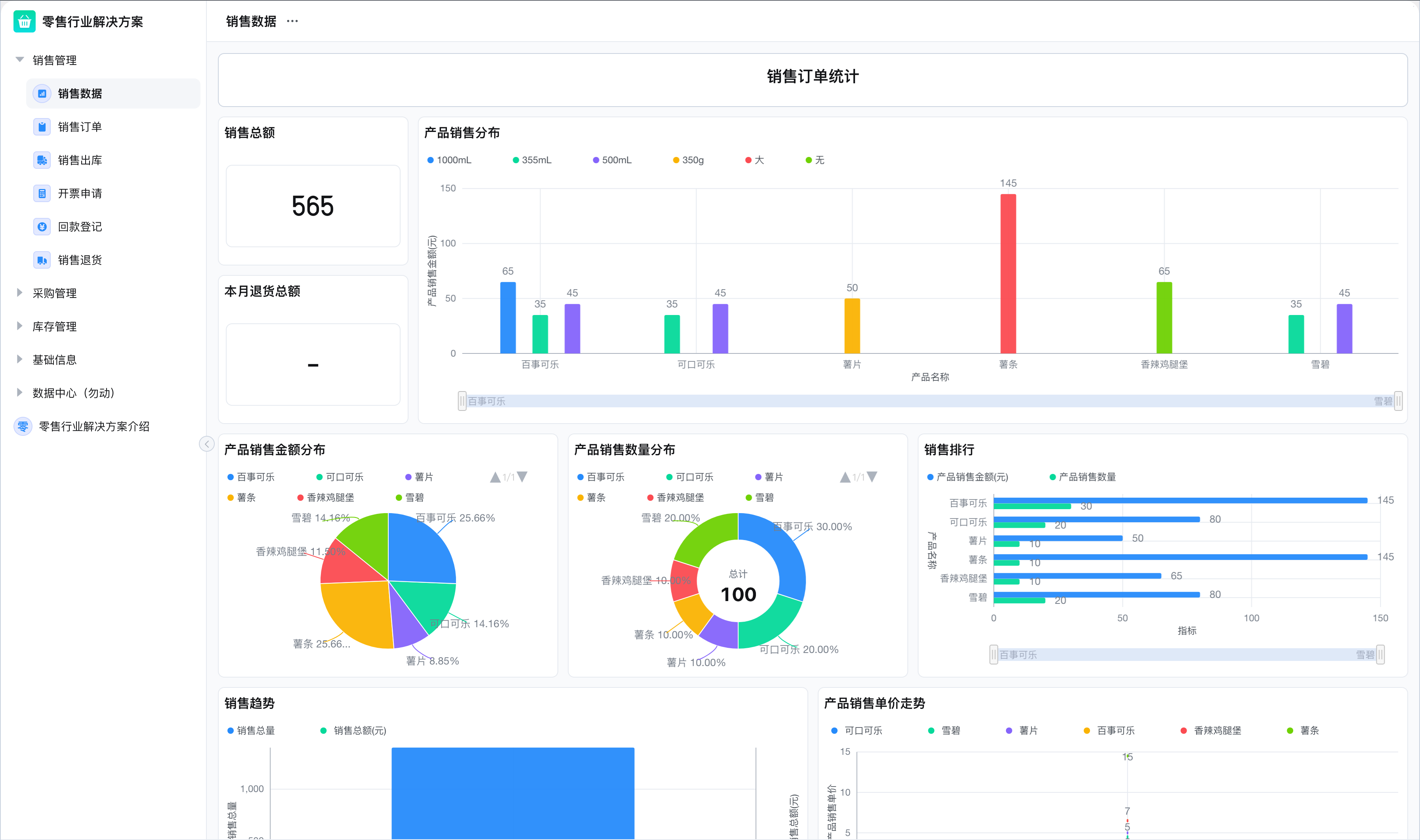Viewport: 1420px width, 840px height.
Task: Toggle 大 series in 产品销售分布 legend
Action: (755, 160)
